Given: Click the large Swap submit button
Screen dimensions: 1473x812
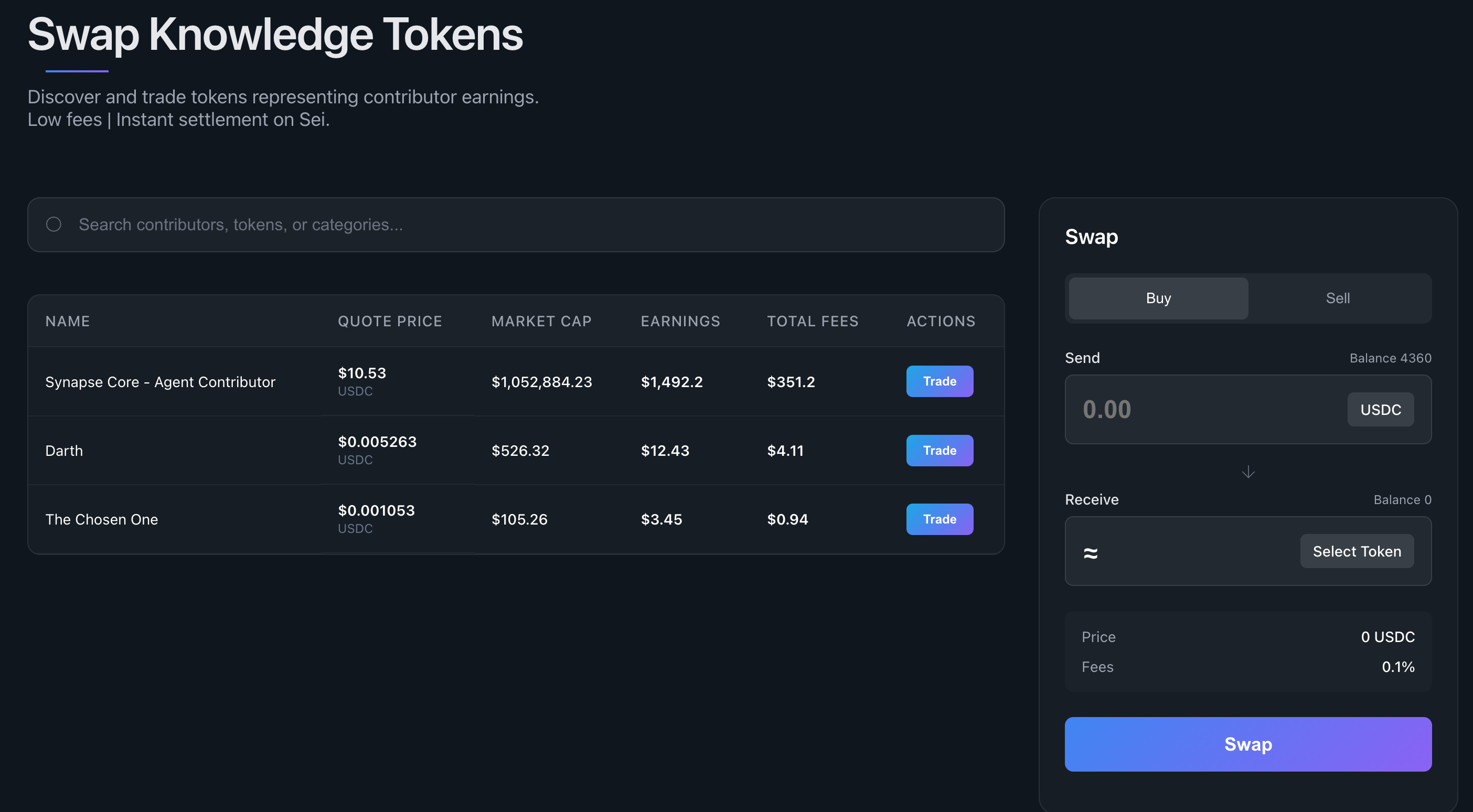Looking at the screenshot, I should pyautogui.click(x=1248, y=744).
